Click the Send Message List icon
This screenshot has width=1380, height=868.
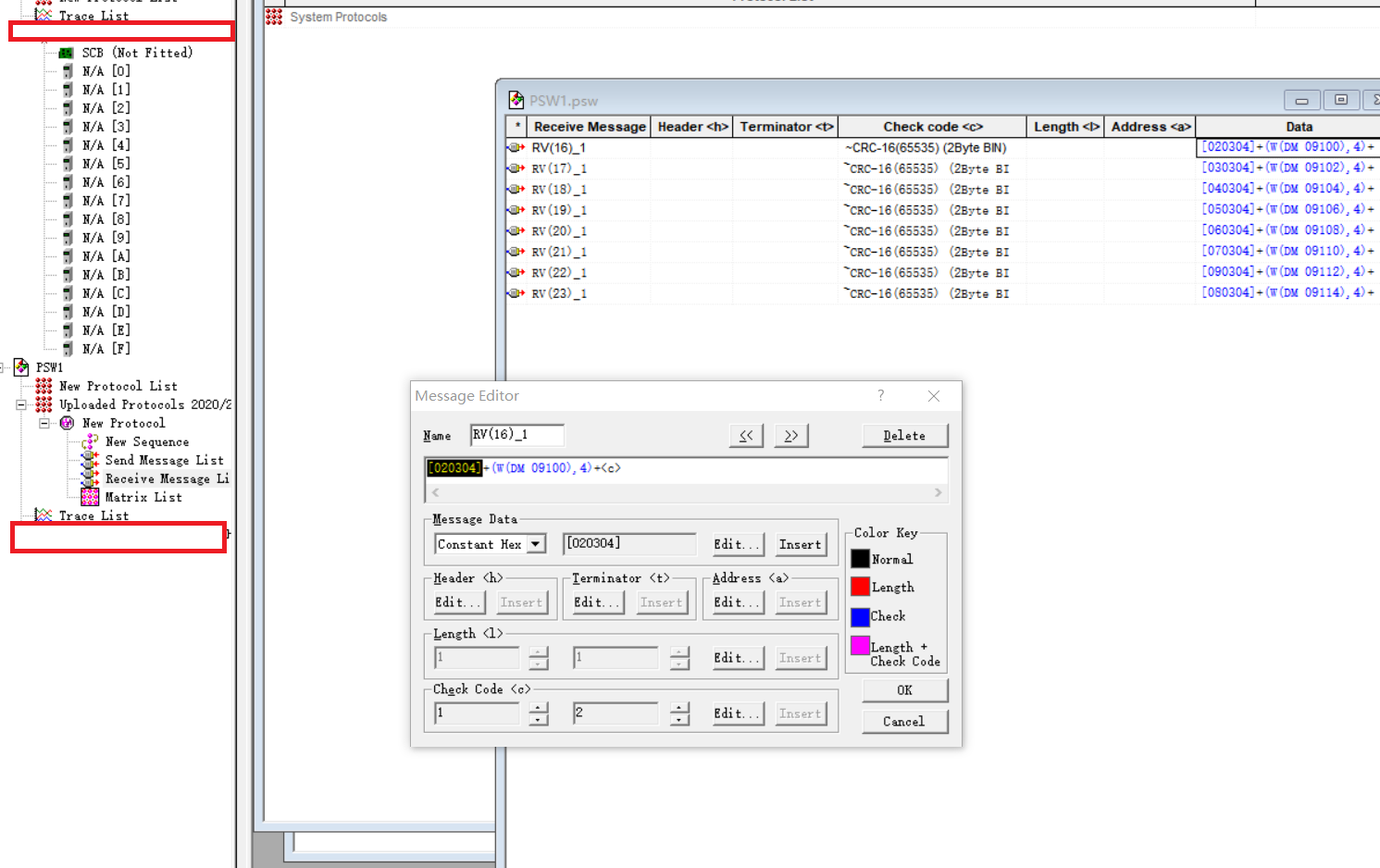pyautogui.click(x=90, y=460)
